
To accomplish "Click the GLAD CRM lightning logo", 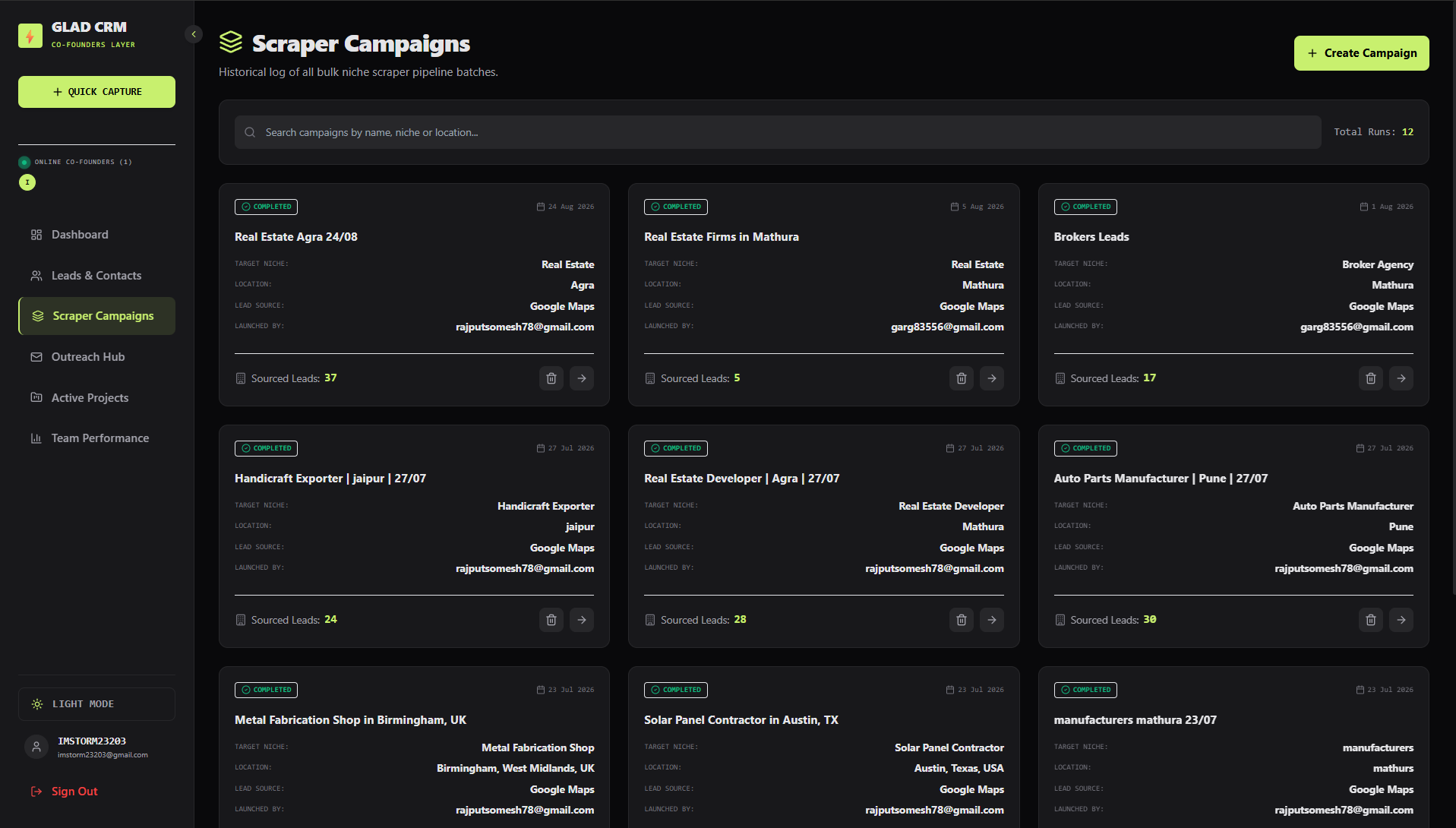I will tap(30, 36).
